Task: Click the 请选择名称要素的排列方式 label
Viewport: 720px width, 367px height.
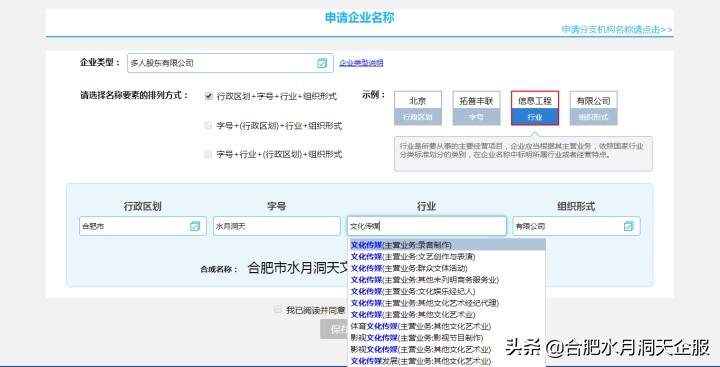Action: coord(135,96)
